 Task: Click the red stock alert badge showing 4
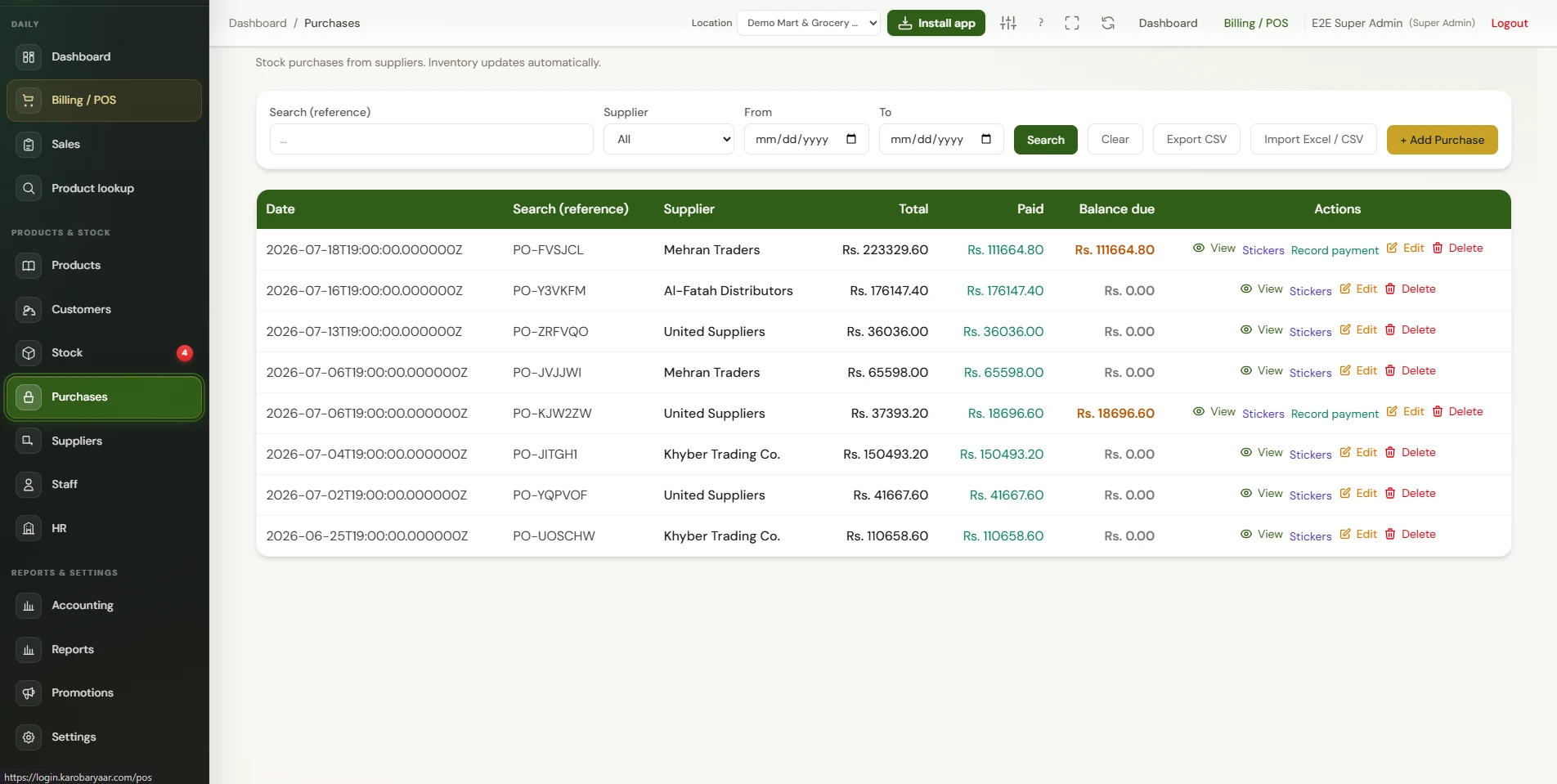coord(185,353)
